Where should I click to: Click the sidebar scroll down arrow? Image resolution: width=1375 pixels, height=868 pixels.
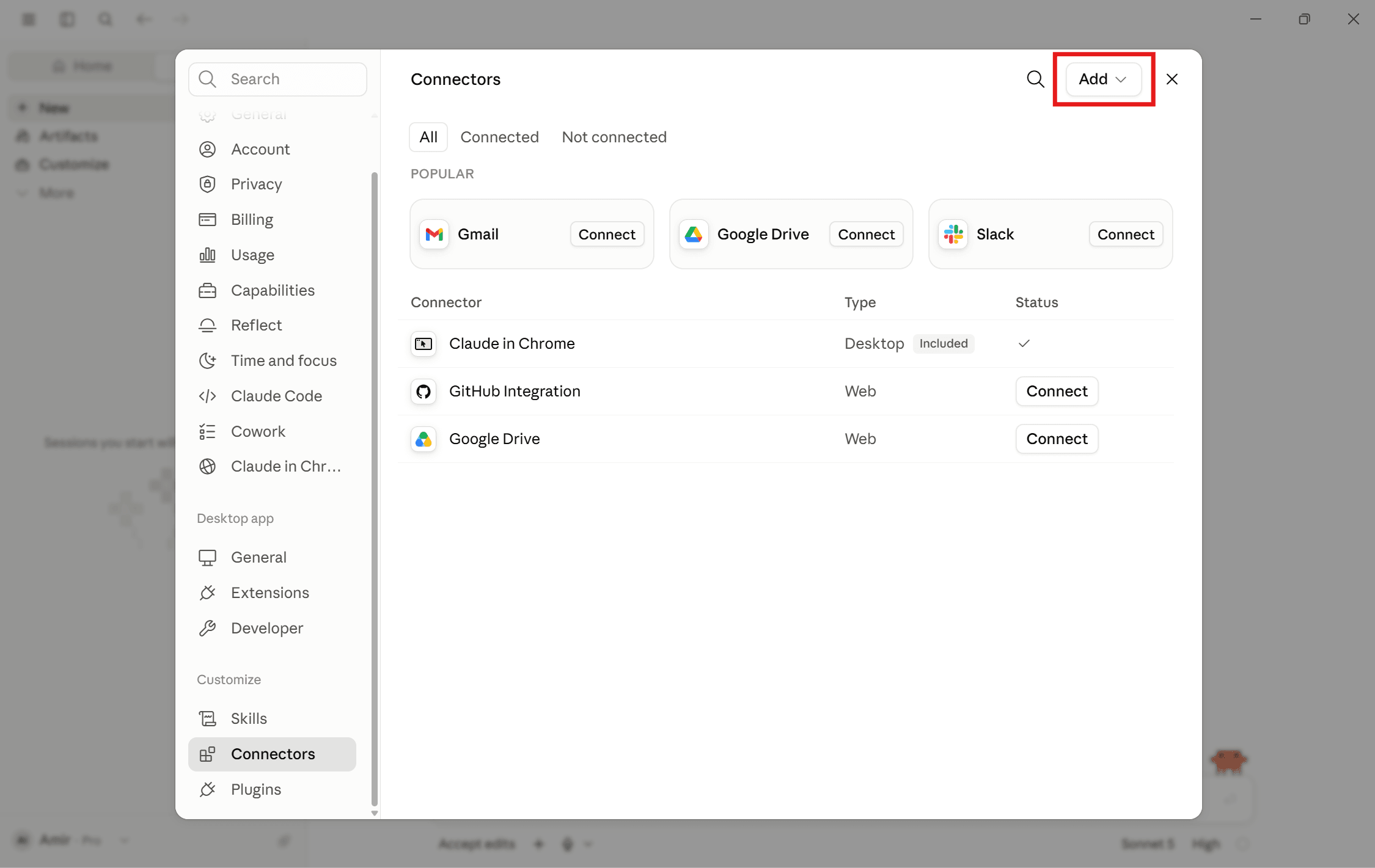pos(374,813)
